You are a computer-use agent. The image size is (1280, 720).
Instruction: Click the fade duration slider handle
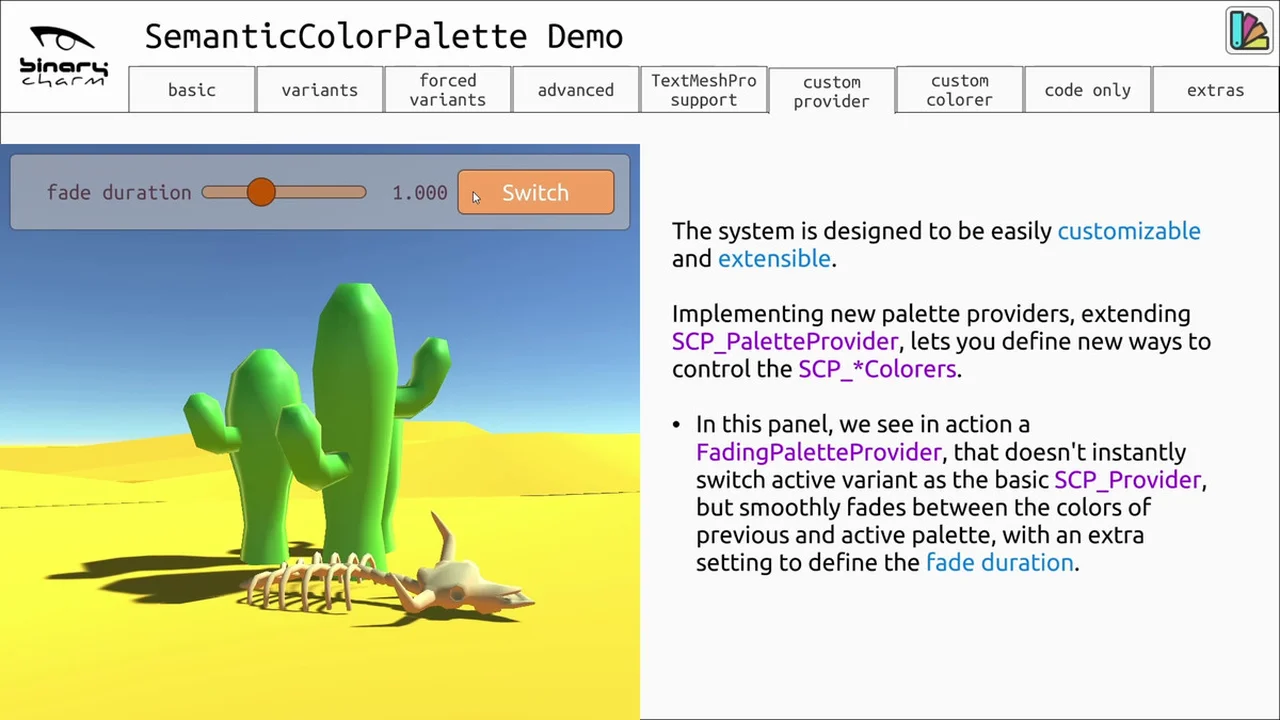pyautogui.click(x=261, y=193)
